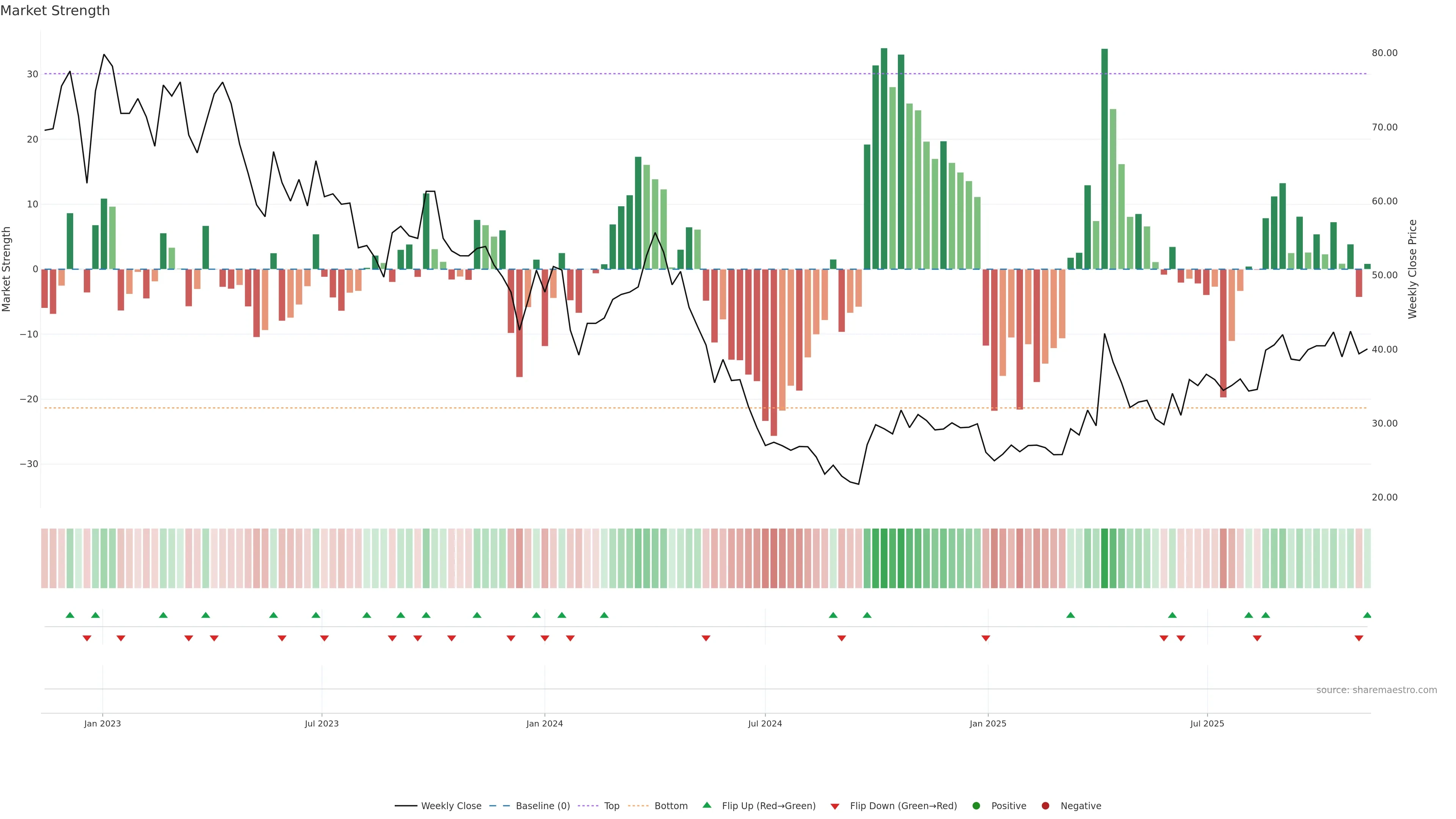The height and width of the screenshot is (819, 1456).
Task: Click the source: sharemaestro.com text
Action: pos(1376,690)
